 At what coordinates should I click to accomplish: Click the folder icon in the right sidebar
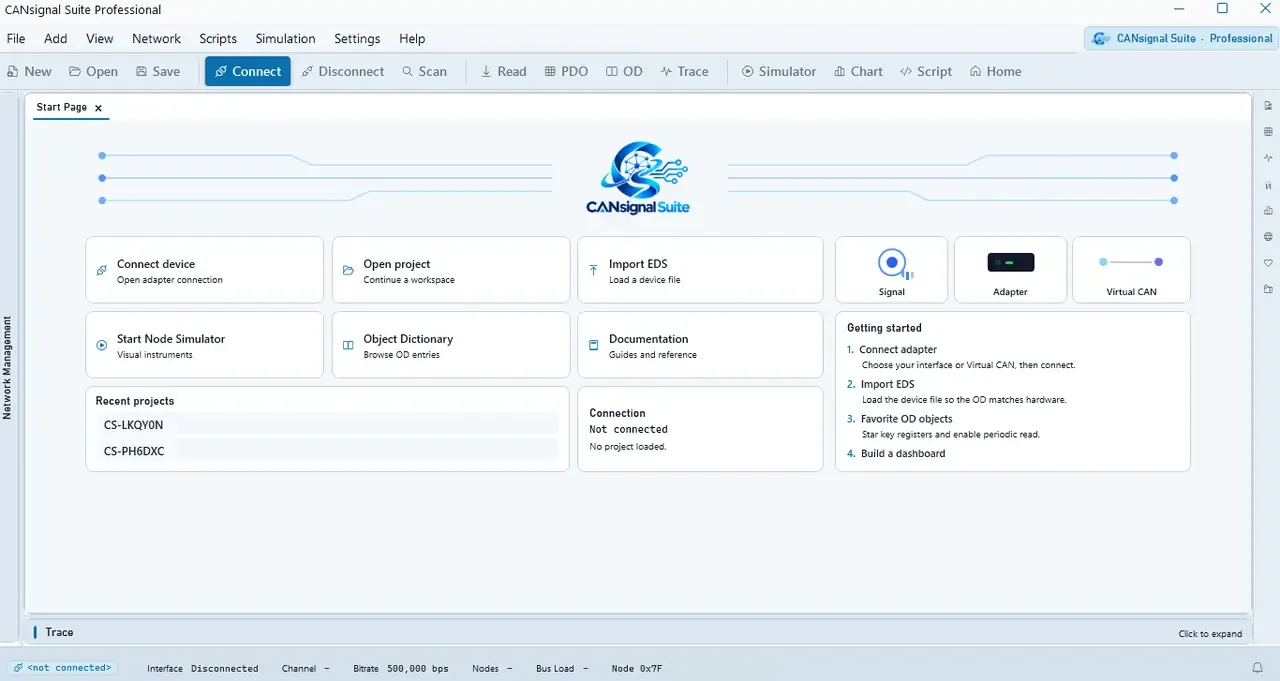point(1268,289)
